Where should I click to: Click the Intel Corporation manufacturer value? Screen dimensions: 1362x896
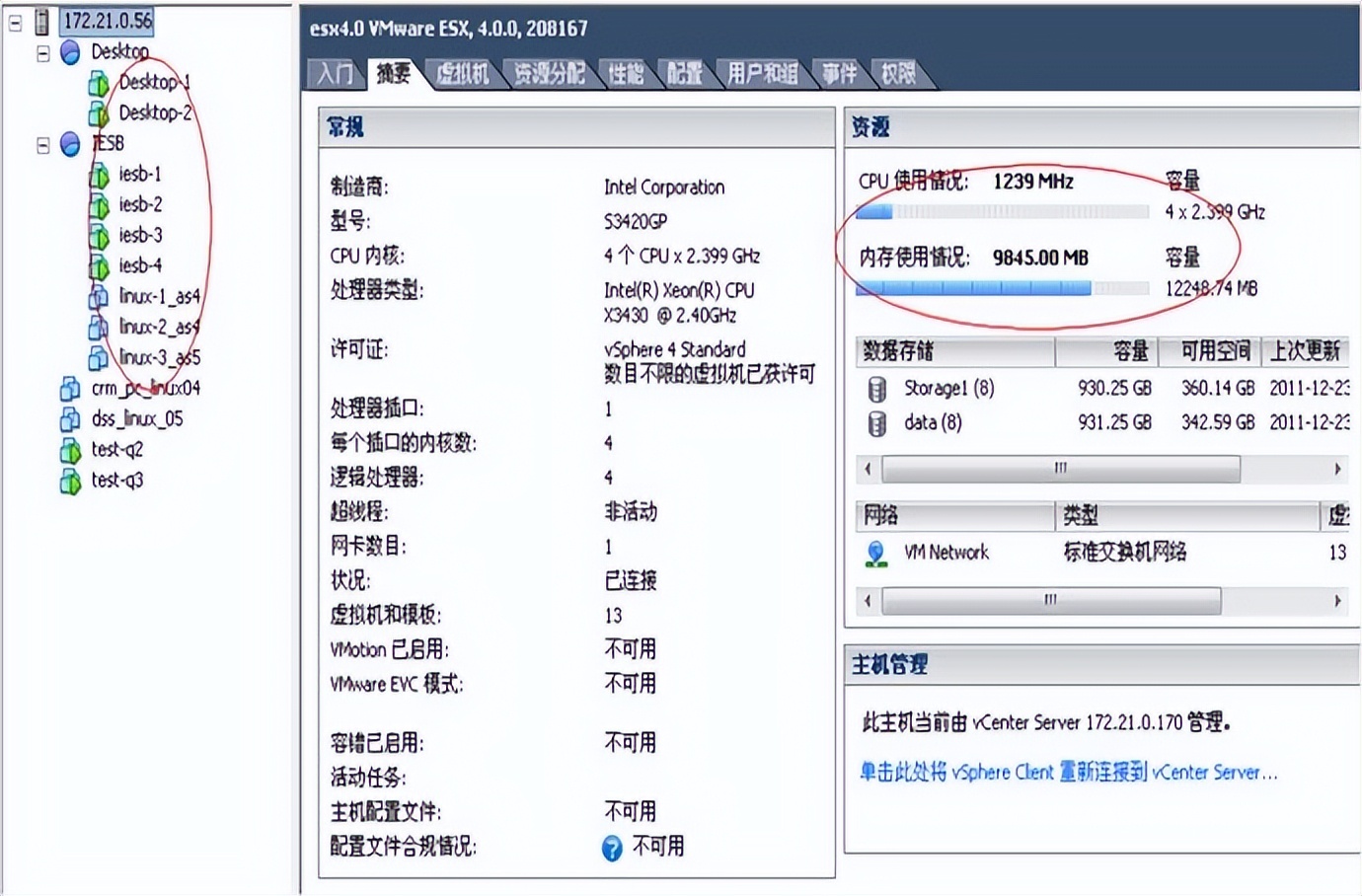pos(664,187)
